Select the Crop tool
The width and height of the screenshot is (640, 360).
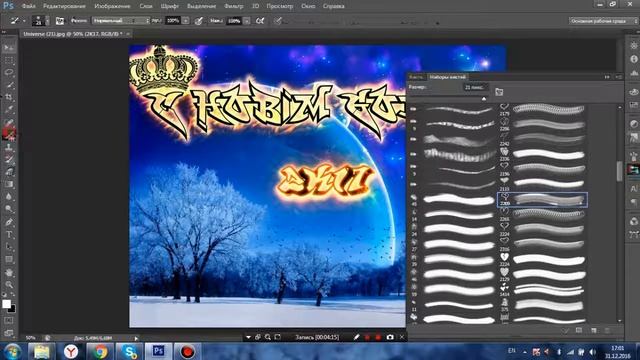(x=9, y=97)
